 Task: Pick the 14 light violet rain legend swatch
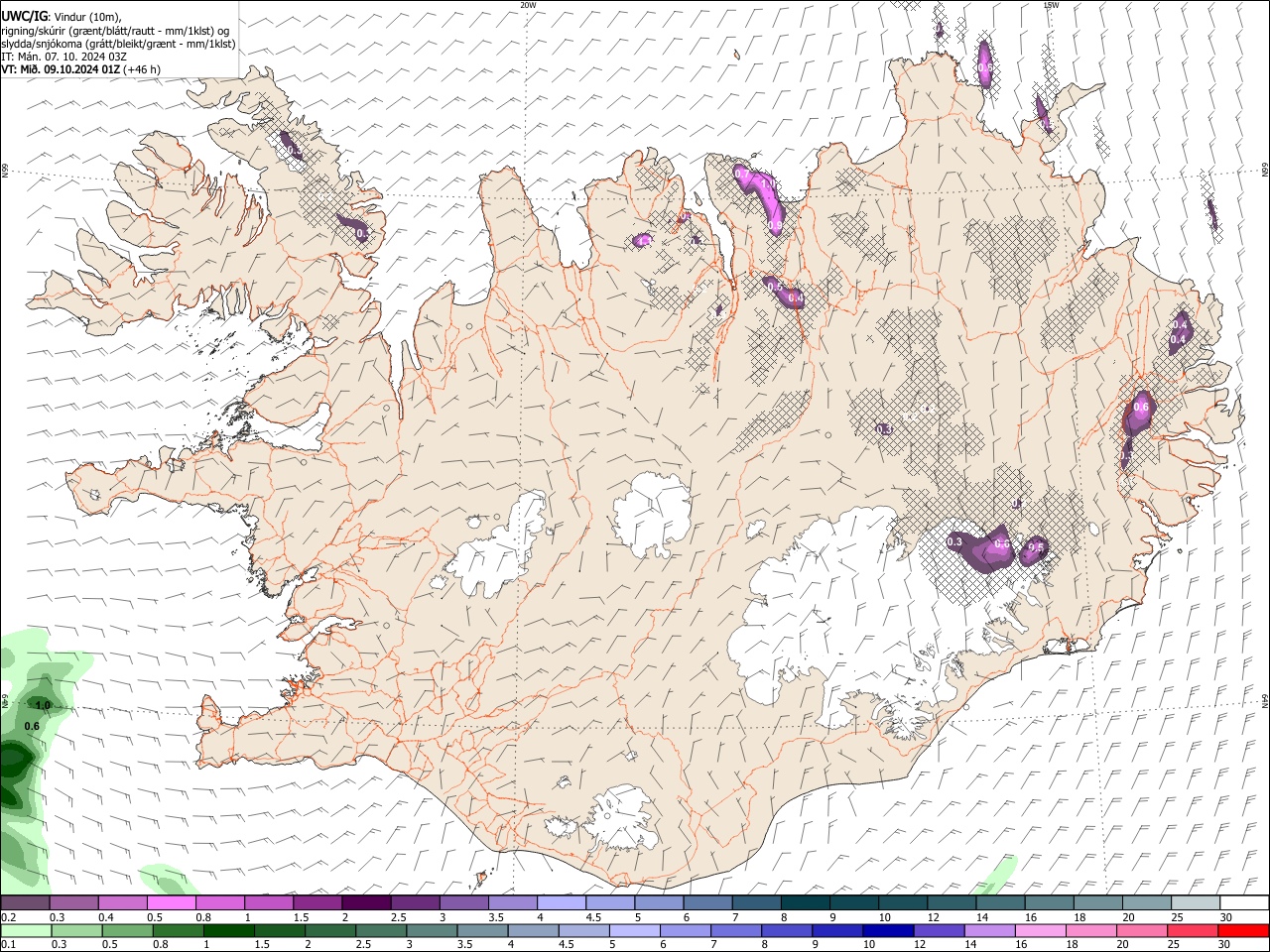coord(988,930)
